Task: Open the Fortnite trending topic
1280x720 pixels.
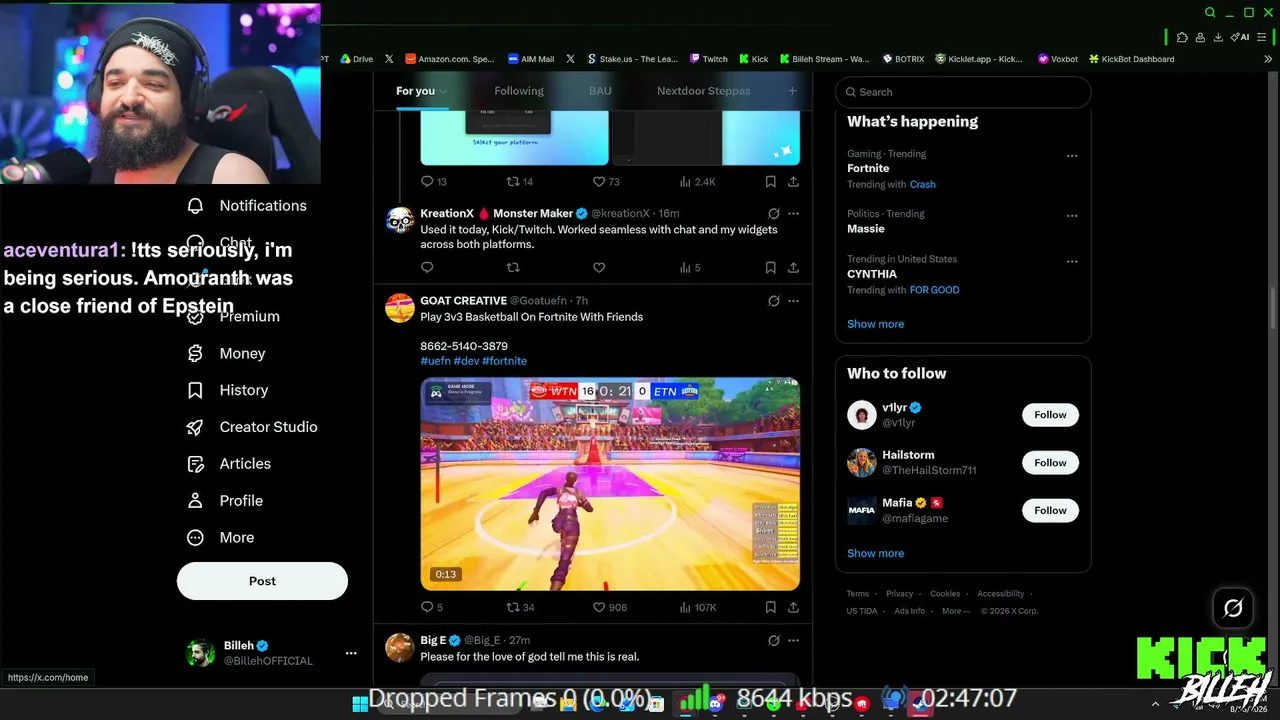Action: coord(868,169)
